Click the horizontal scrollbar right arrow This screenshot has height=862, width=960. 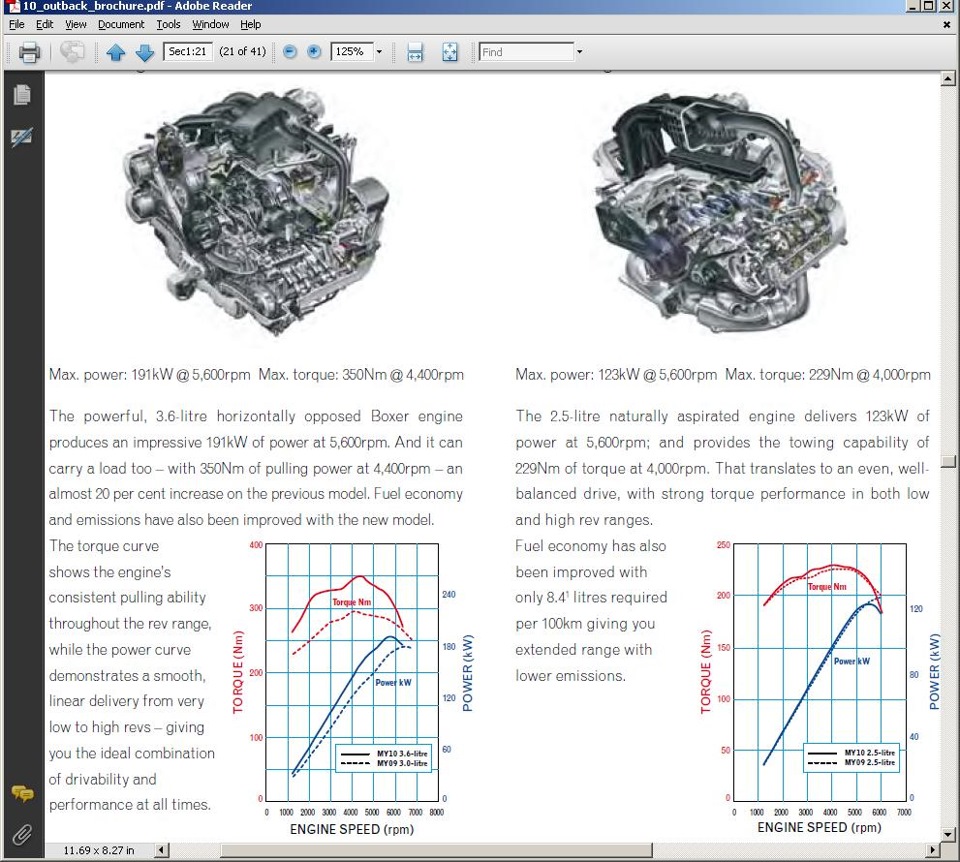click(932, 850)
